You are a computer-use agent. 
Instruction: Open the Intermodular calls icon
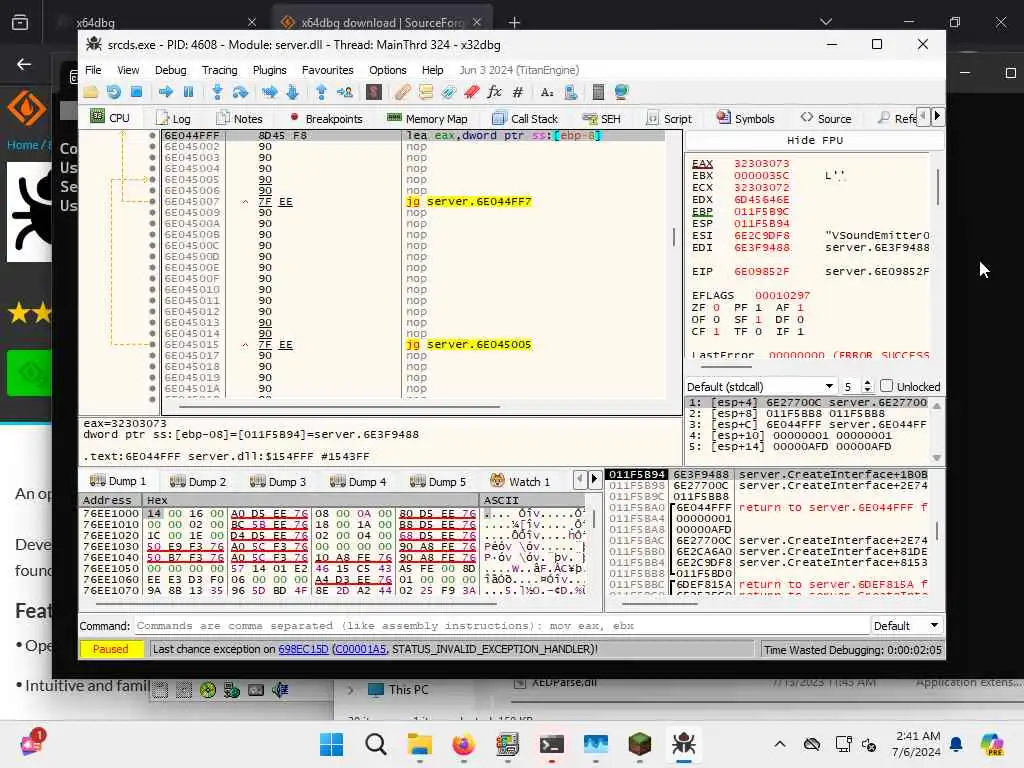point(570,93)
